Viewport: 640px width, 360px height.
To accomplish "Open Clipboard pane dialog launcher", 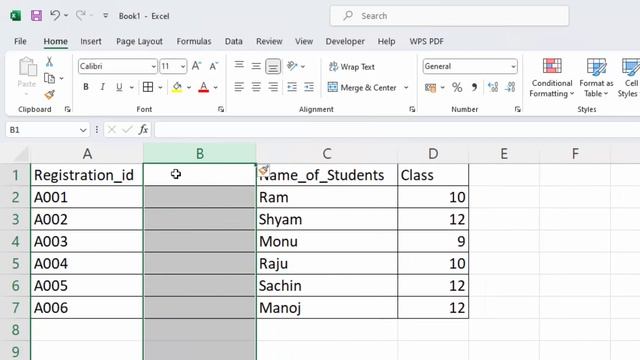I will point(68,109).
